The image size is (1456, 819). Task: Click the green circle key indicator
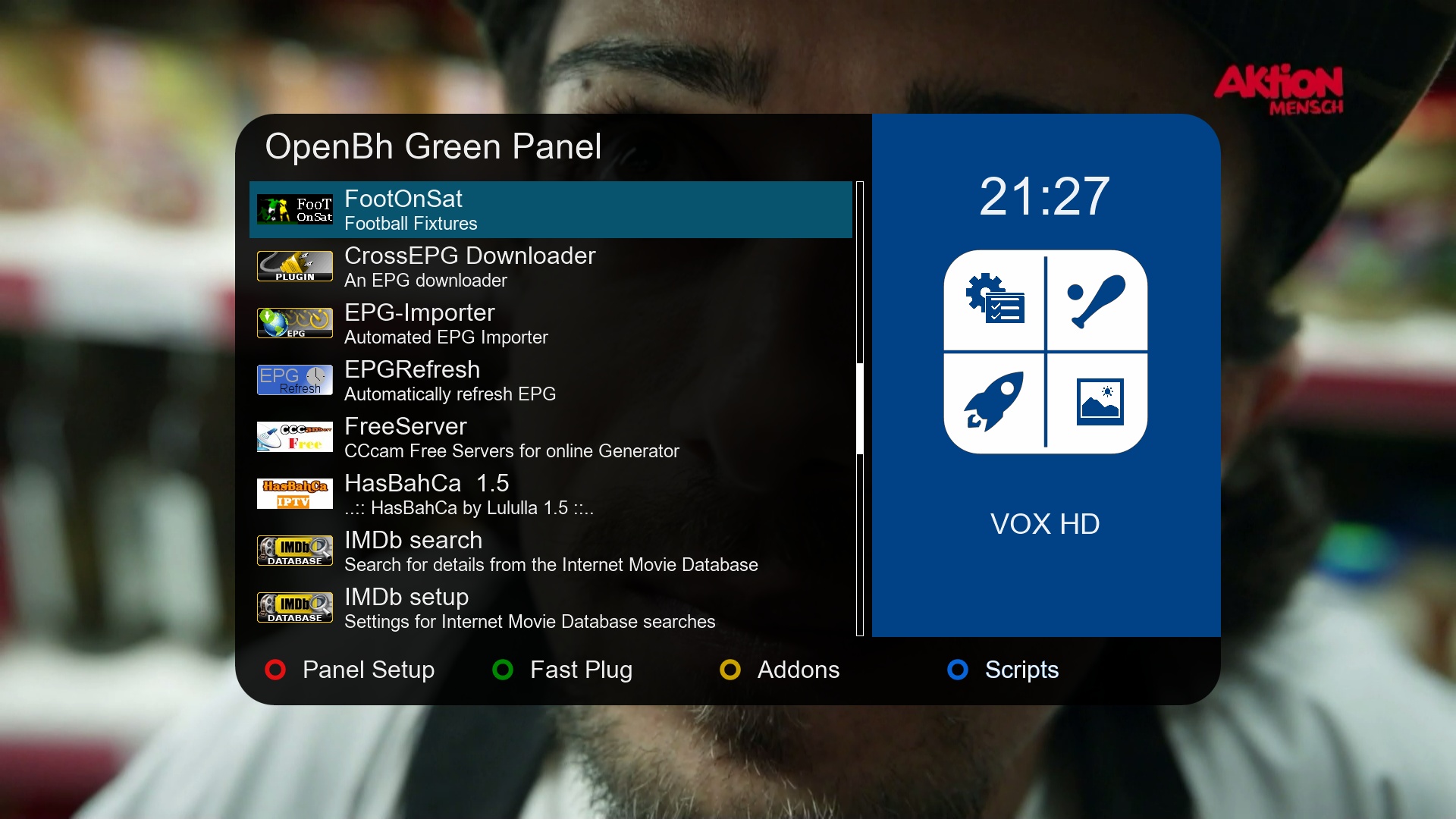(x=503, y=670)
